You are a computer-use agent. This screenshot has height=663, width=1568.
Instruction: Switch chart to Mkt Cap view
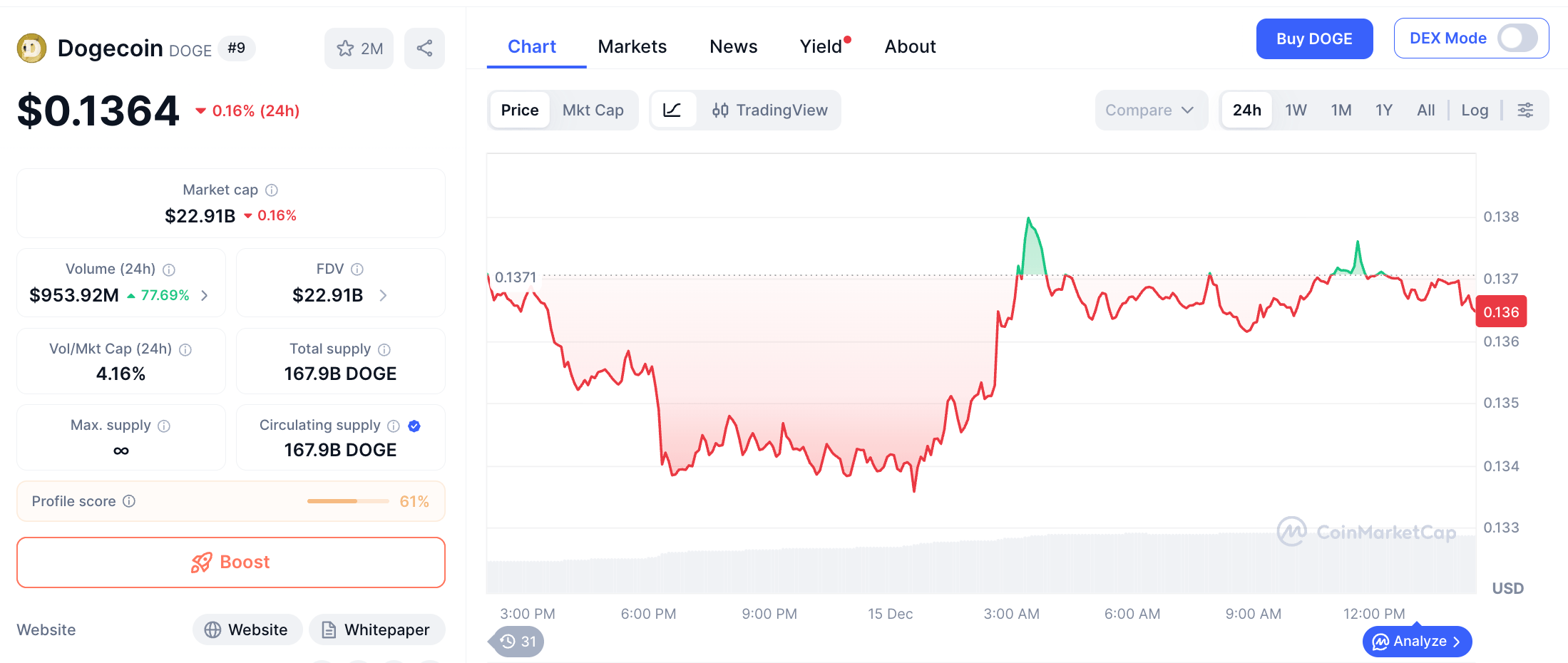point(593,110)
